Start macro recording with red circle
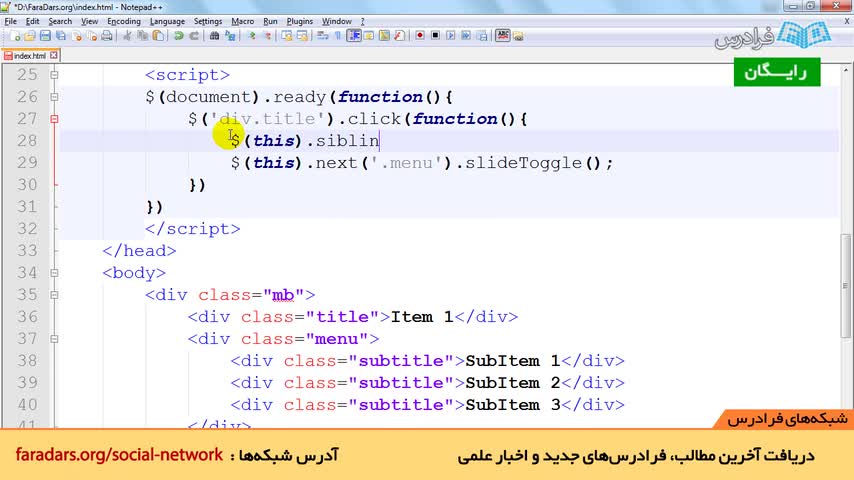The height and width of the screenshot is (480, 854). coord(420,36)
